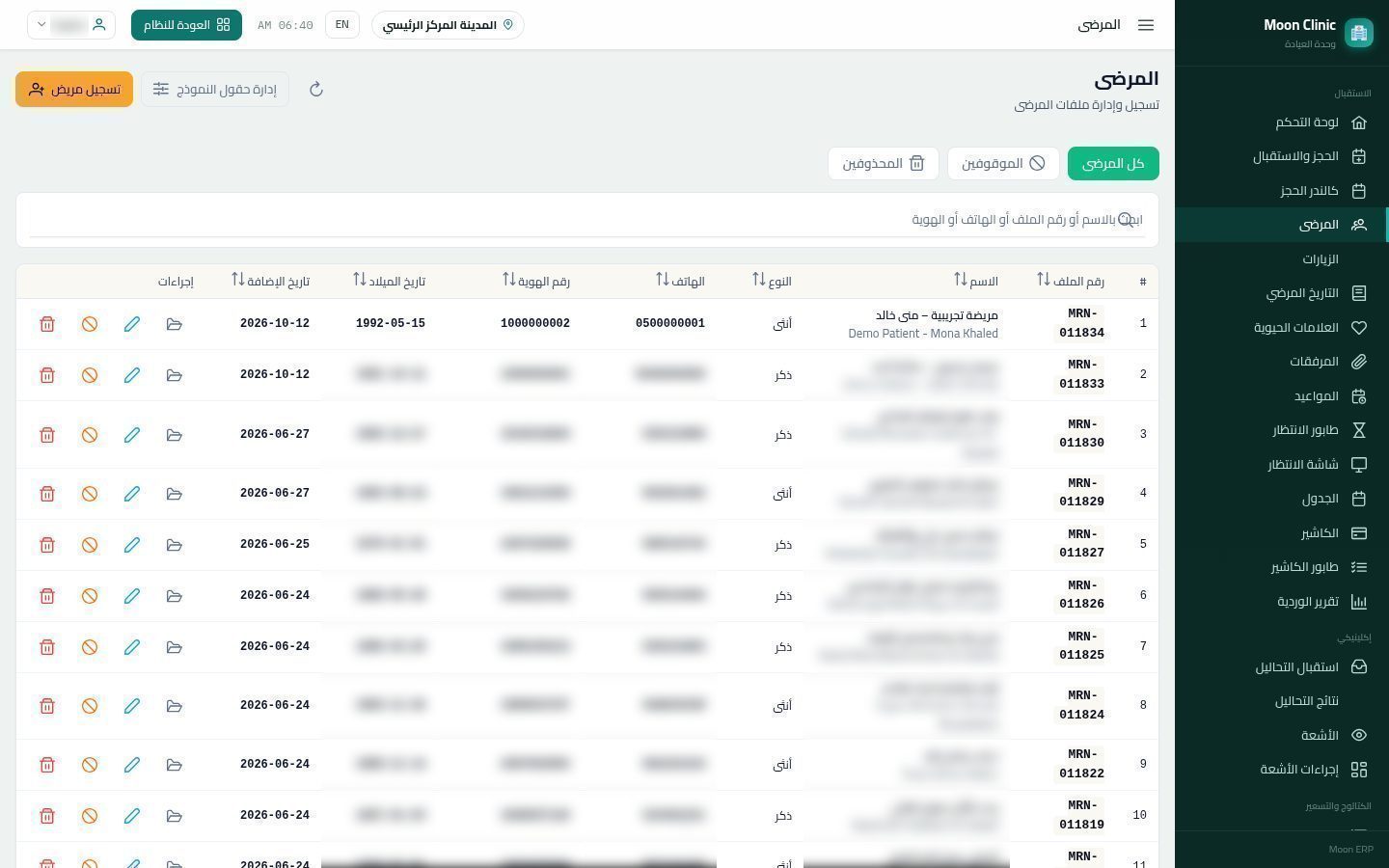Suspend patient MRN-011822 using the block icon
Screen dimensions: 1389x868
point(90,765)
